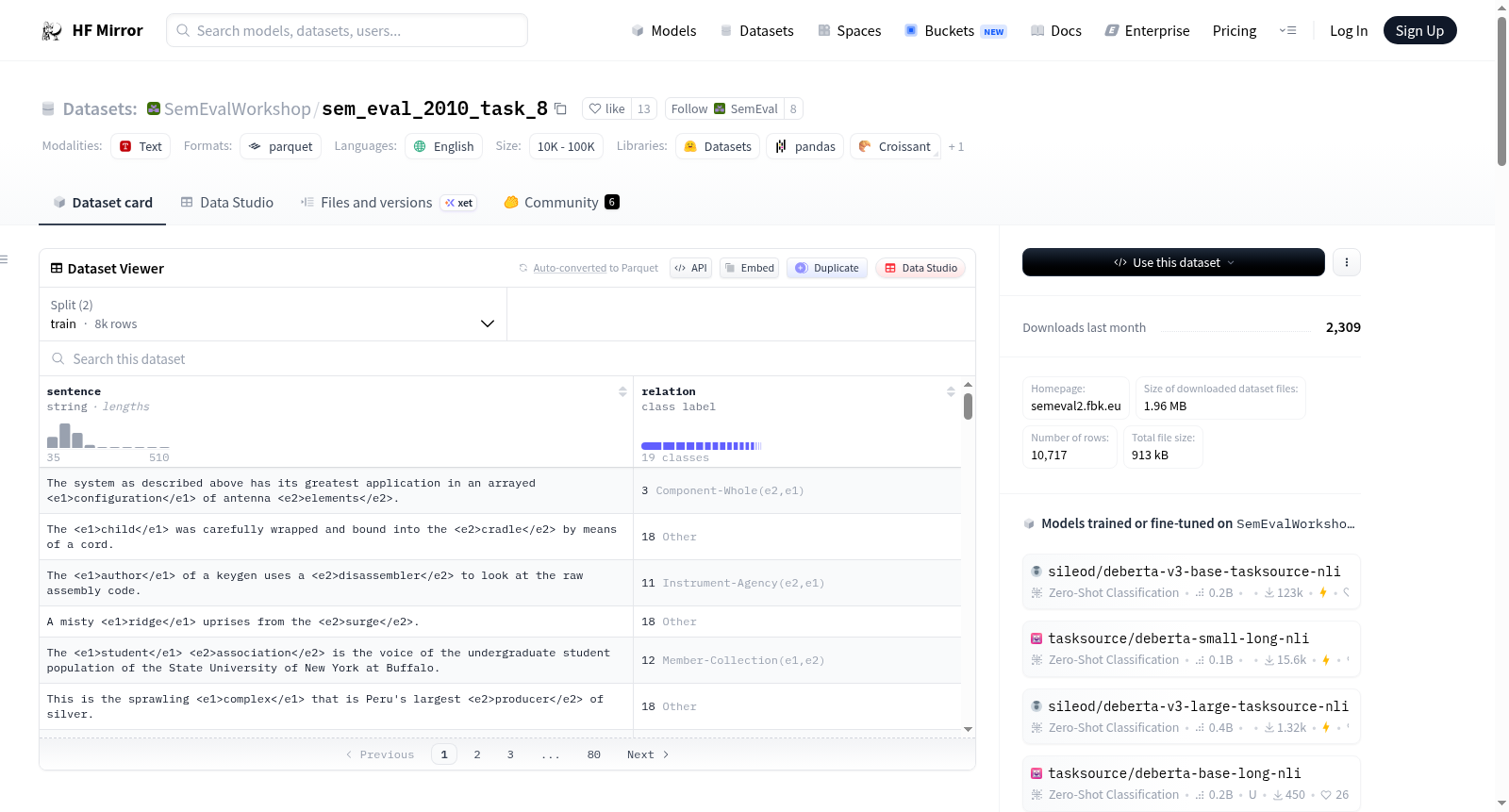Image resolution: width=1509 pixels, height=812 pixels.
Task: Select the parquet format tag
Action: tap(280, 146)
